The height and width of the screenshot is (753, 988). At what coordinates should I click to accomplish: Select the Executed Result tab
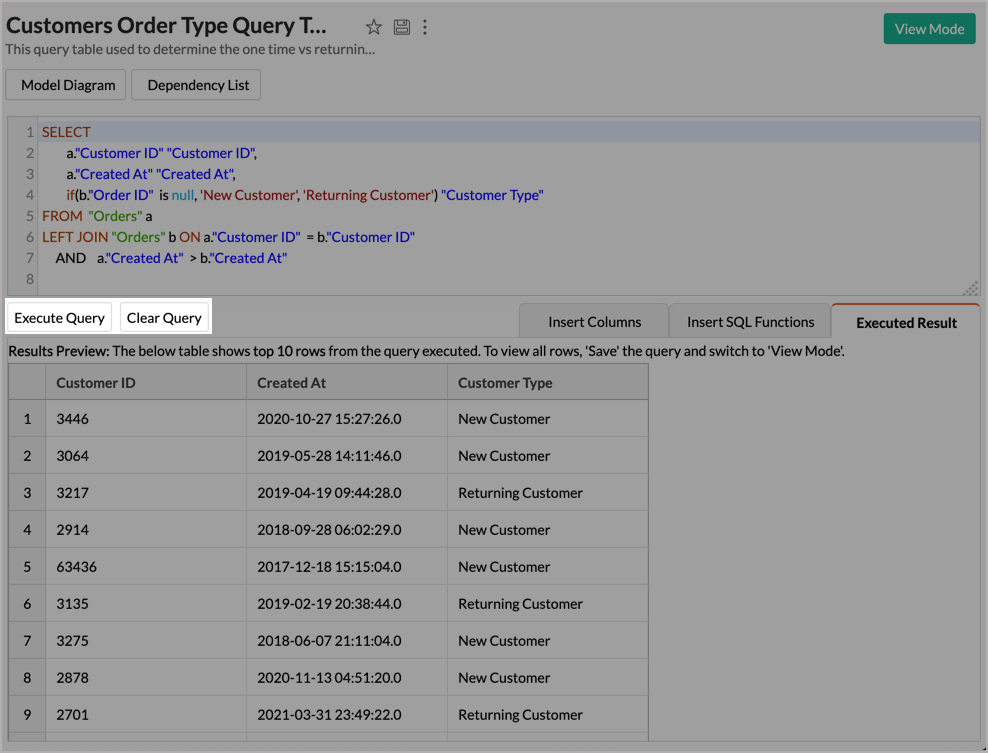pyautogui.click(x=906, y=322)
